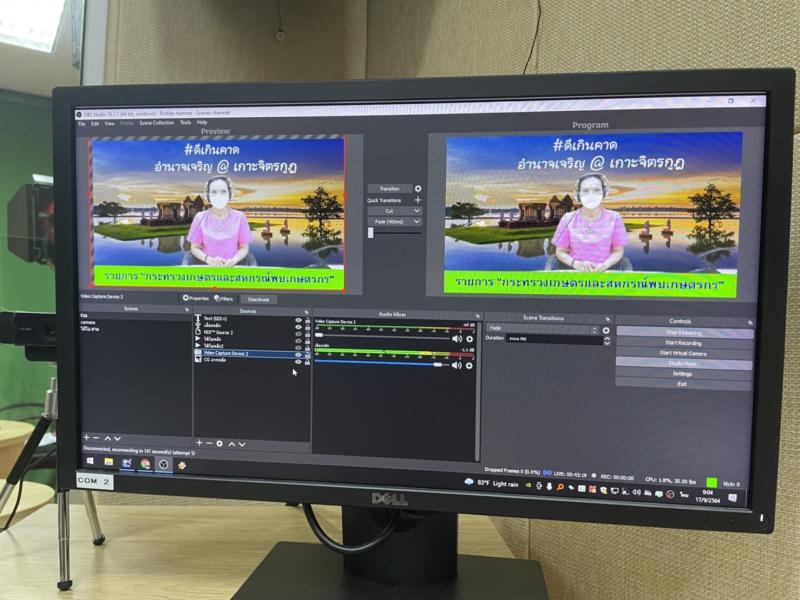Open the View menu

click(x=110, y=123)
